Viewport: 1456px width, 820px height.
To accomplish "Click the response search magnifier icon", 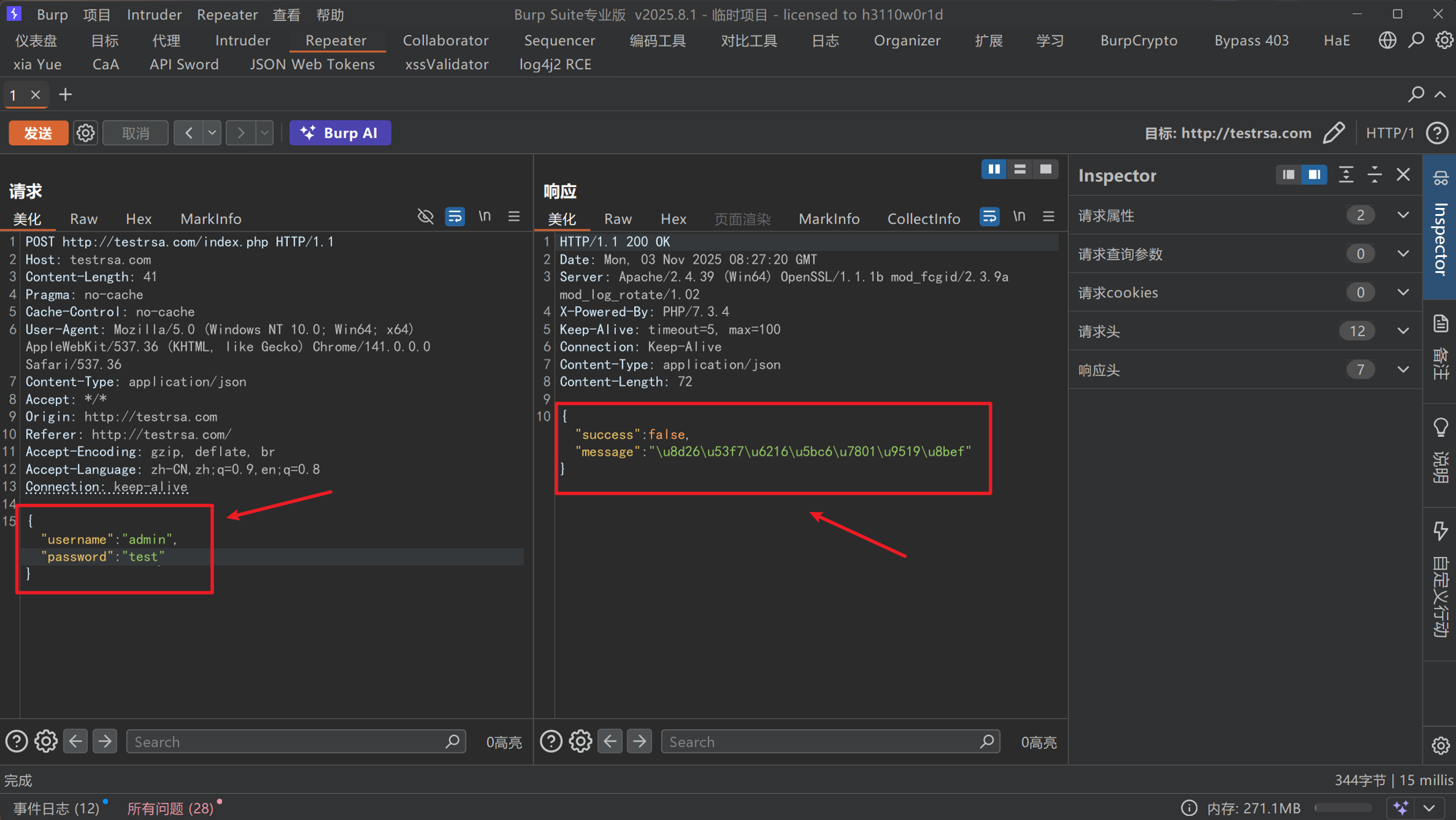I will (x=986, y=741).
